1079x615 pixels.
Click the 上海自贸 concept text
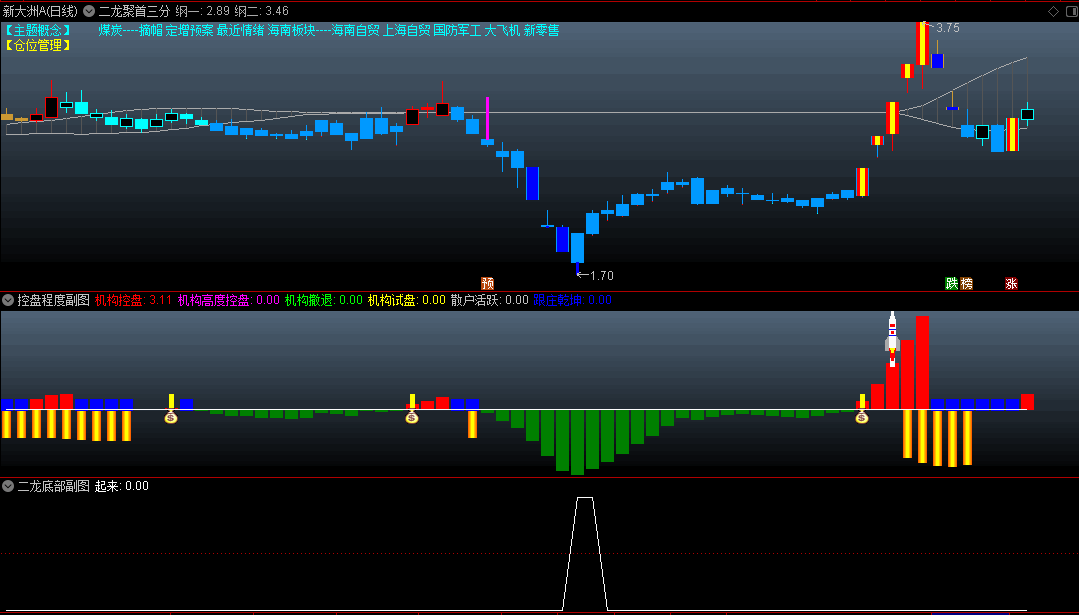[407, 30]
